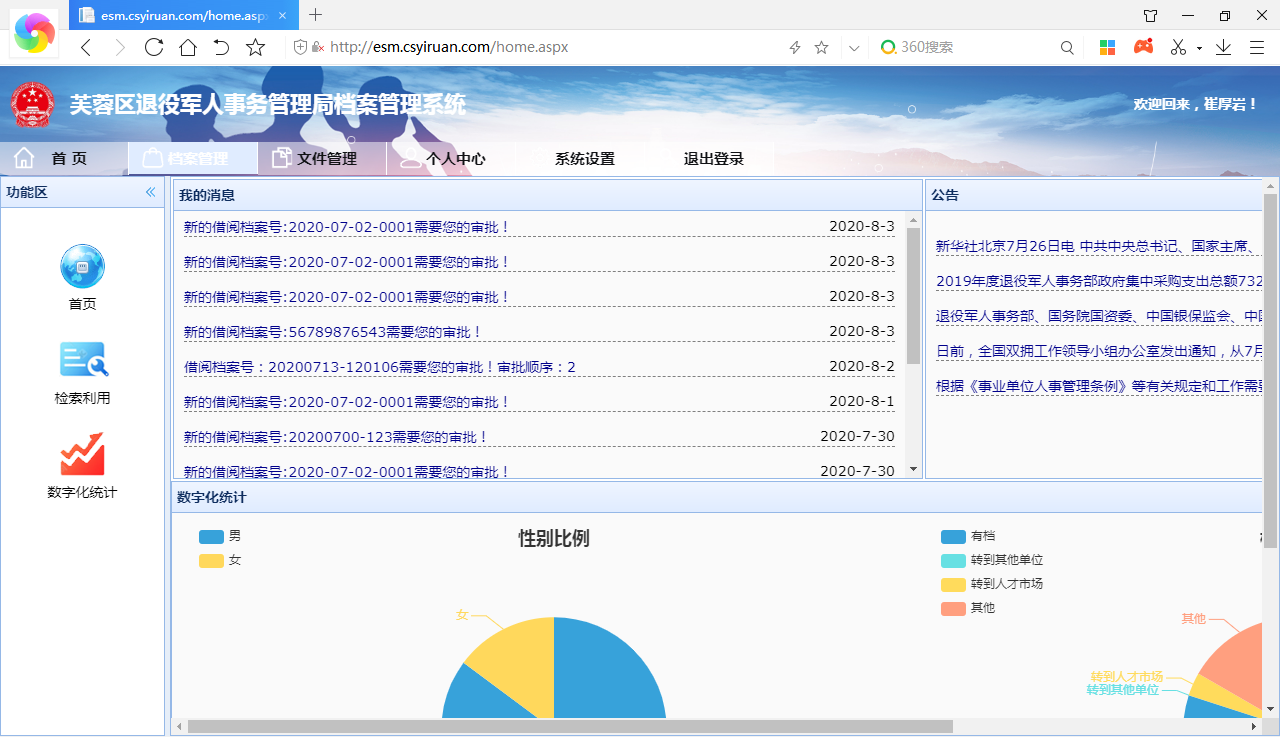The image size is (1280, 737).
Task: Click the message list scroll-down arrow
Action: coord(913,469)
